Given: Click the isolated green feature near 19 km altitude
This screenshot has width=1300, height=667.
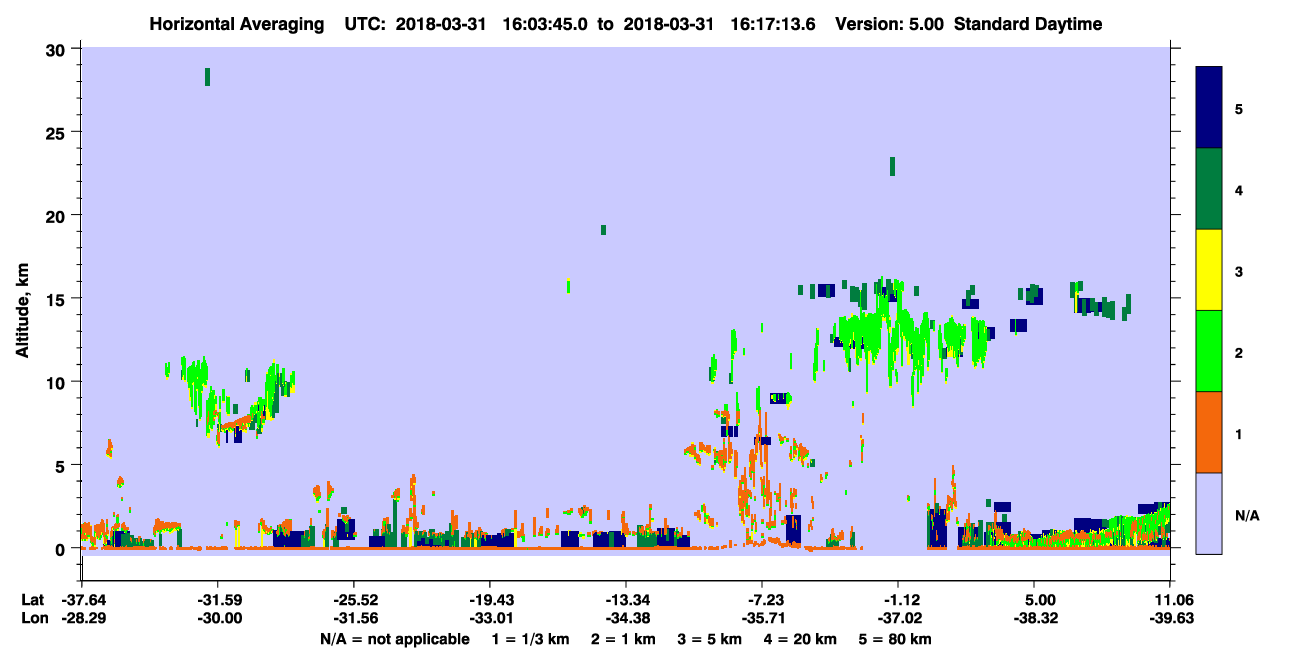Looking at the screenshot, I should [x=603, y=230].
